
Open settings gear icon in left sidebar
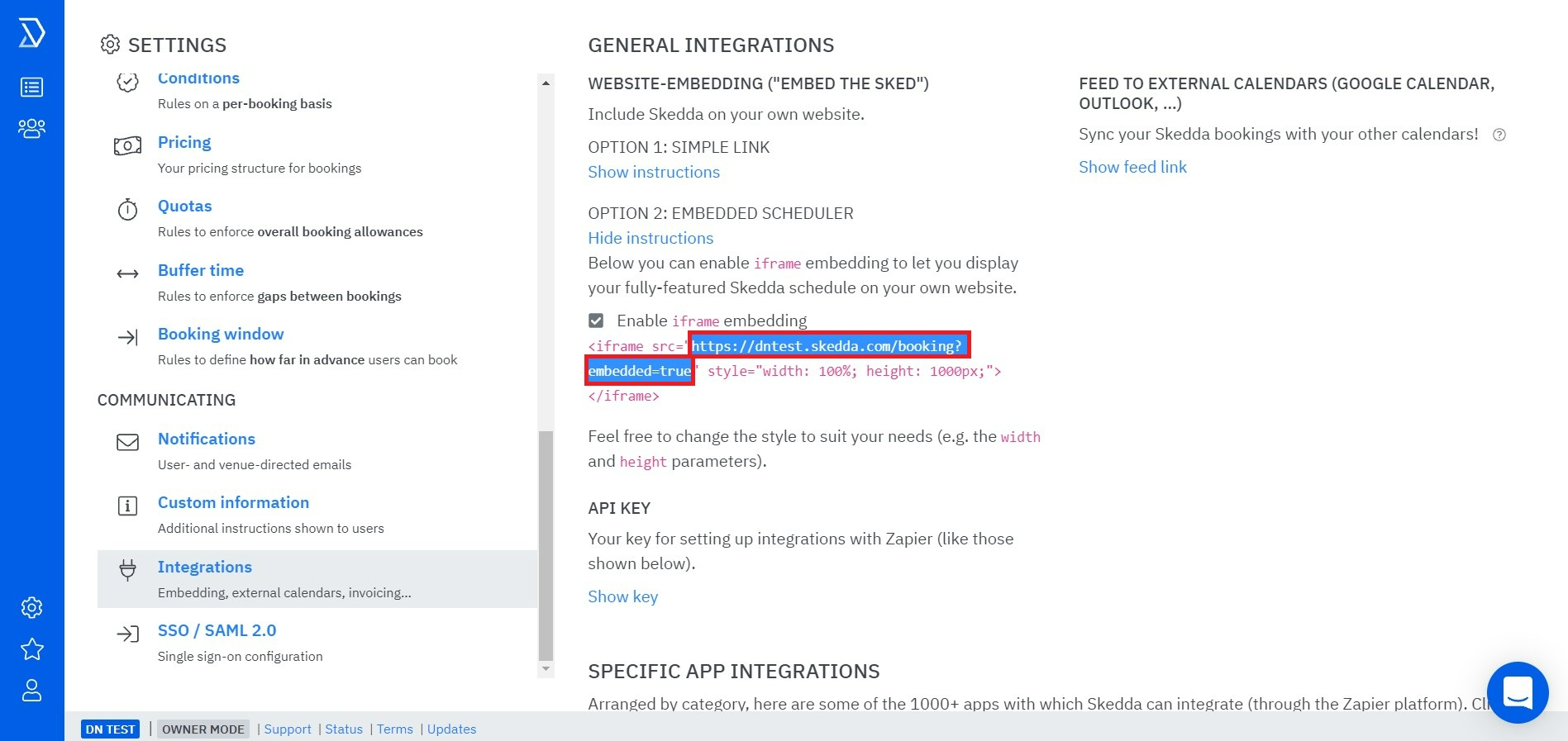[x=31, y=608]
